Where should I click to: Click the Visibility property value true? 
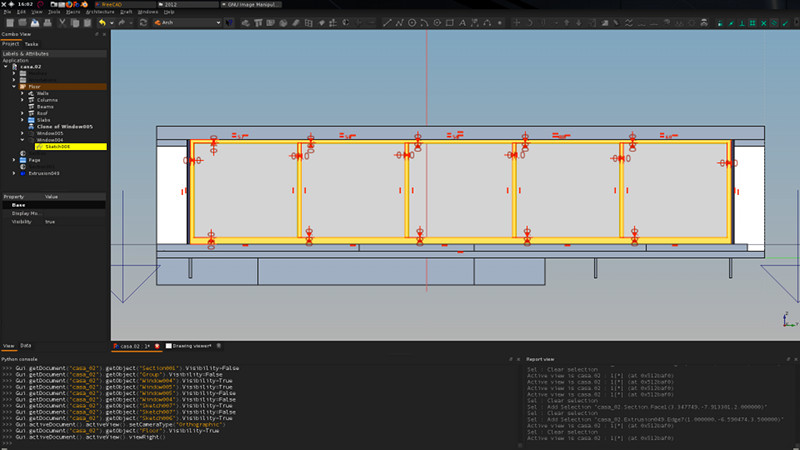(50, 222)
